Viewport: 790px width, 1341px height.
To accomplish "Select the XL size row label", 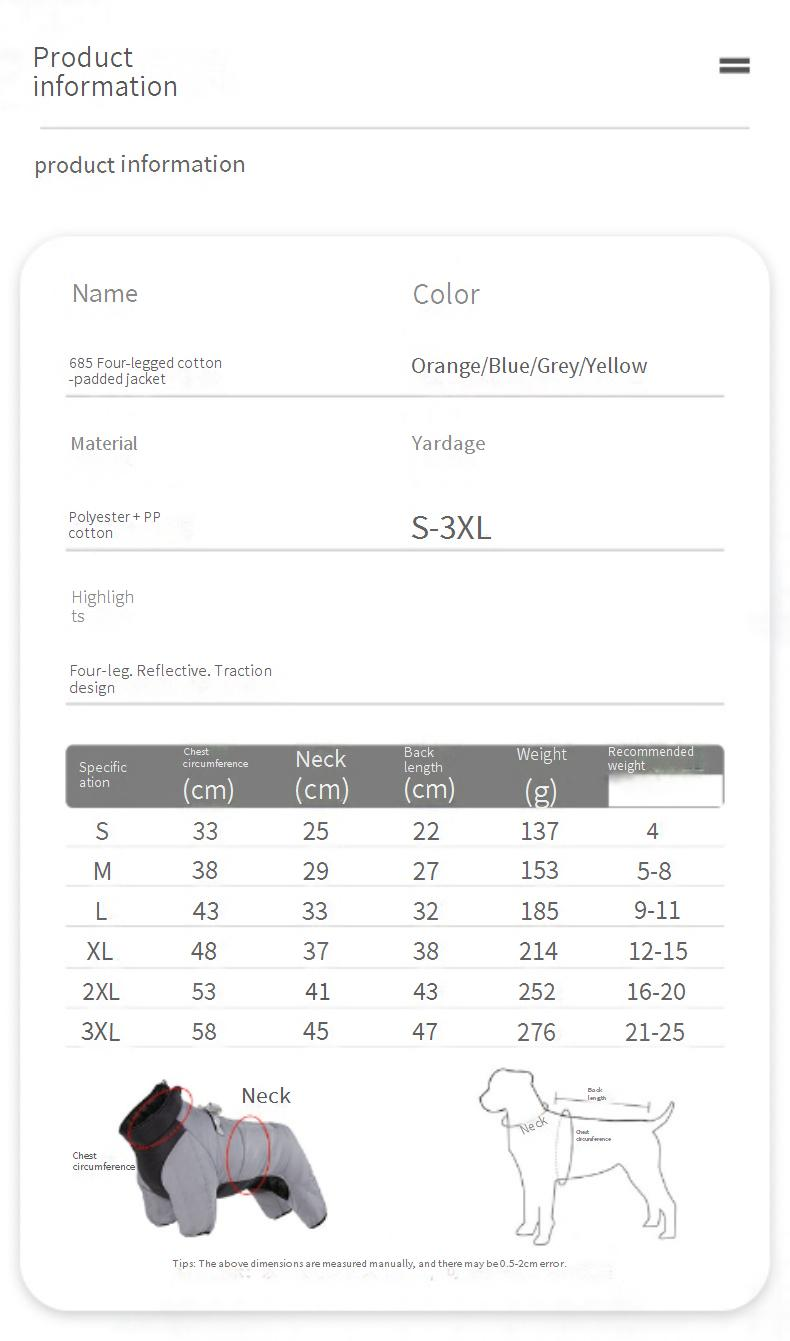I will [100, 951].
